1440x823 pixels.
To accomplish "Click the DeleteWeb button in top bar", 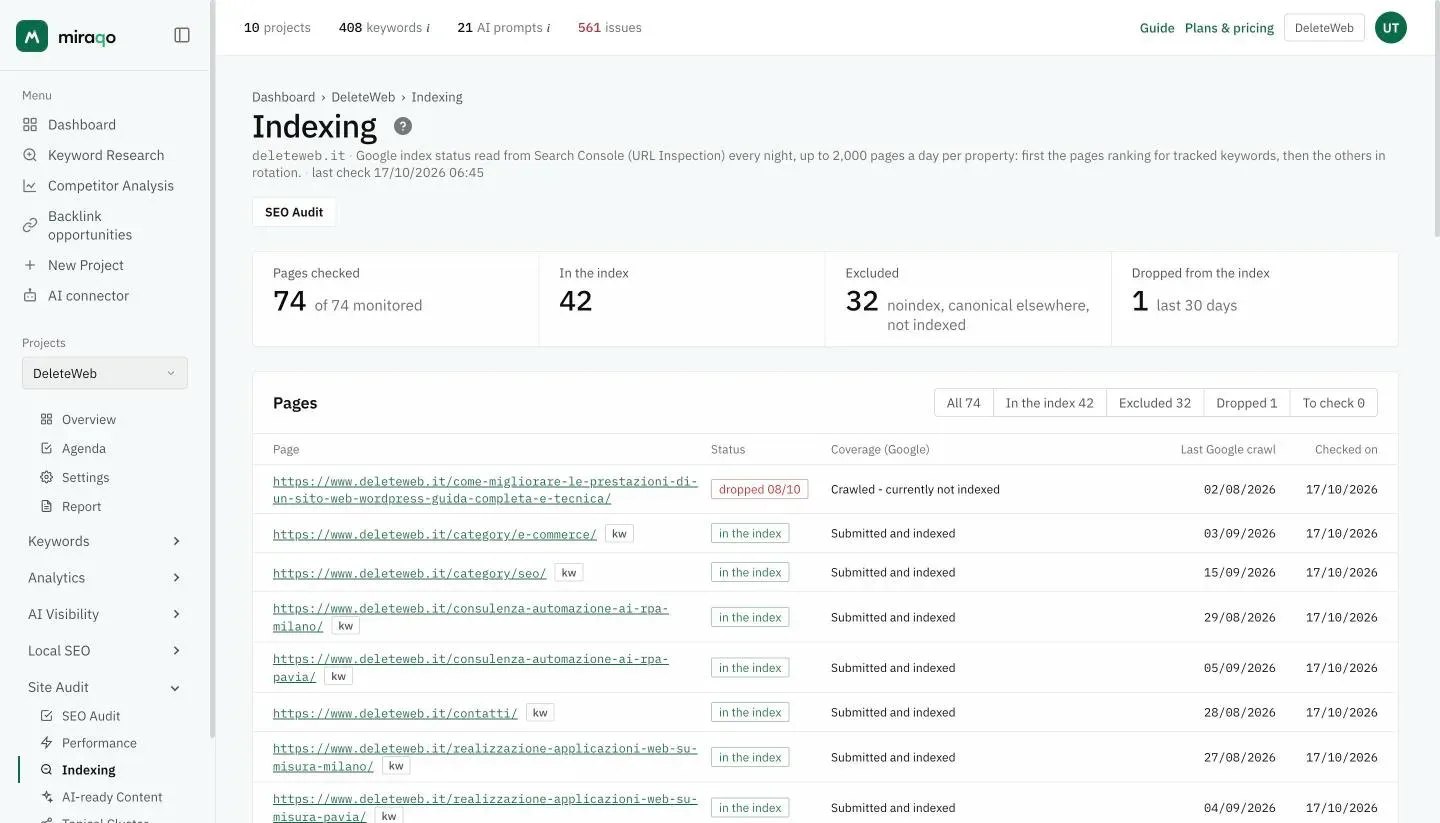I will click(1324, 28).
